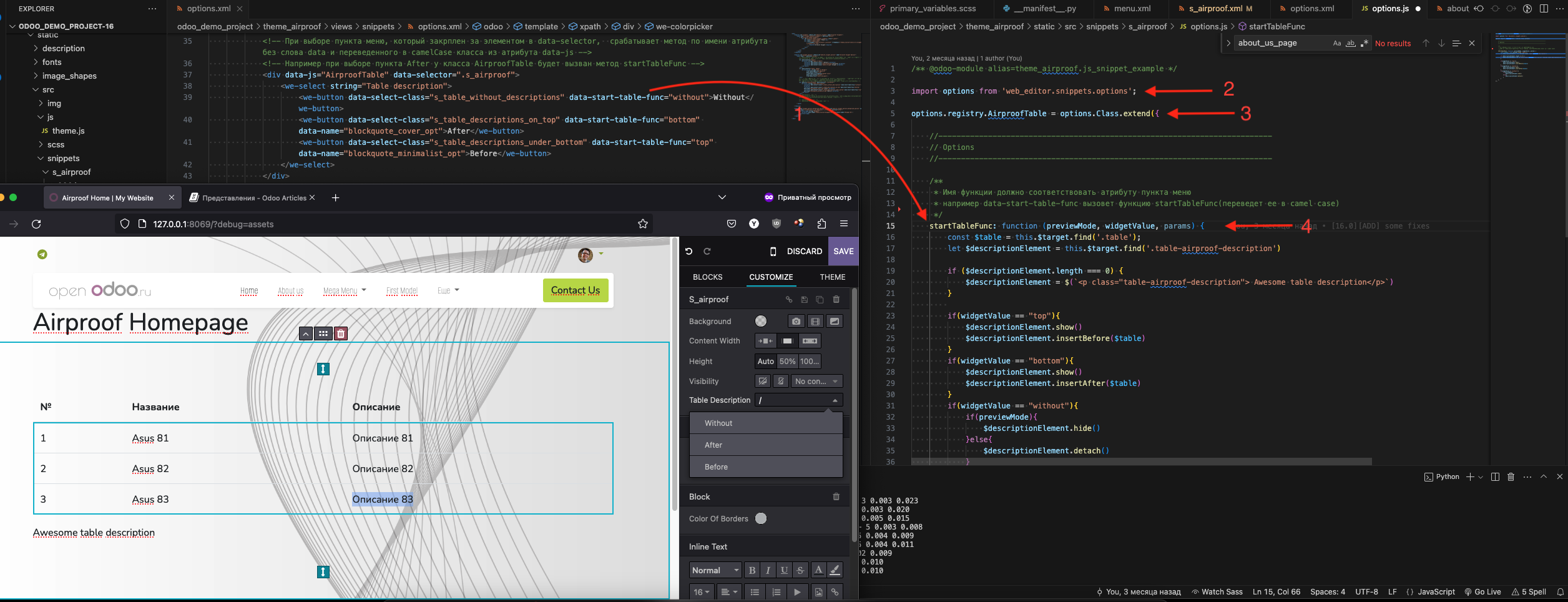Choose a background video with film icon
Screen dimensions: 1568x602
[x=815, y=321]
